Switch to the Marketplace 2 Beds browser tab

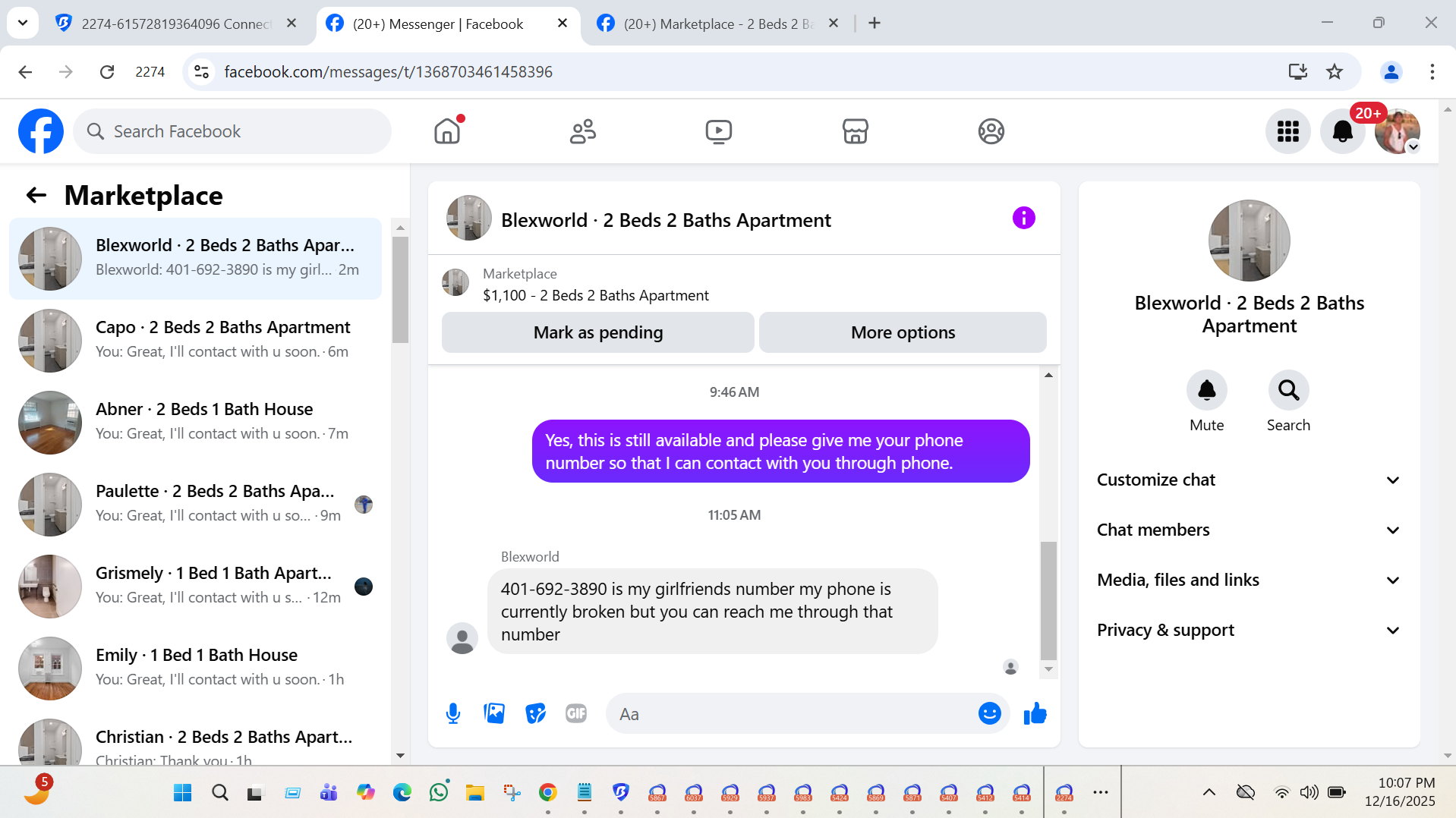(717, 24)
